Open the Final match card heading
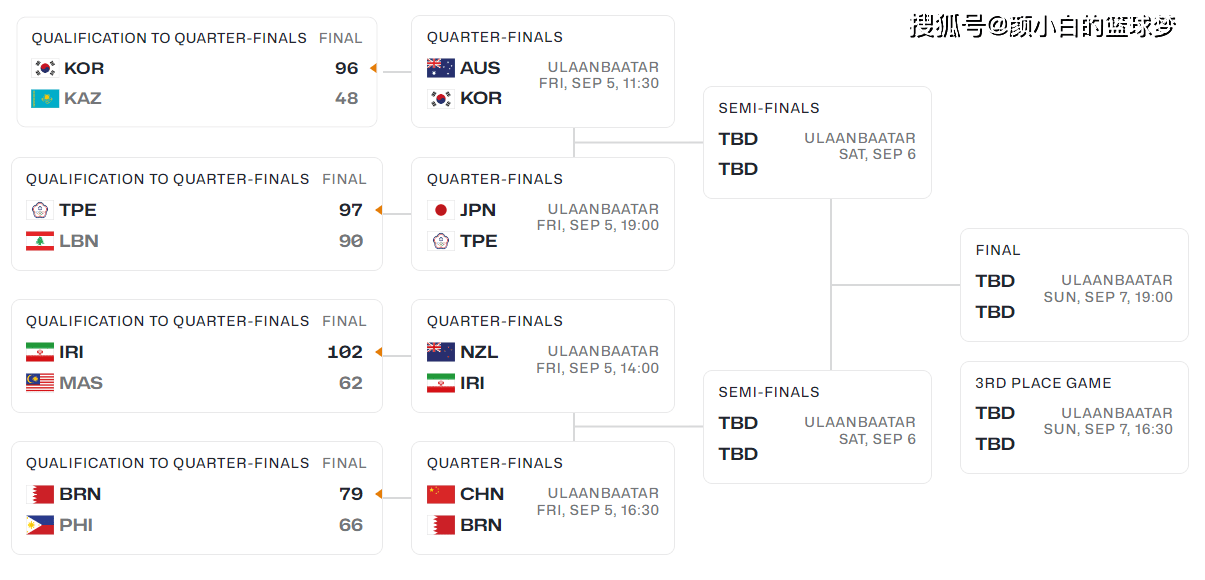The image size is (1205, 580). [x=998, y=250]
